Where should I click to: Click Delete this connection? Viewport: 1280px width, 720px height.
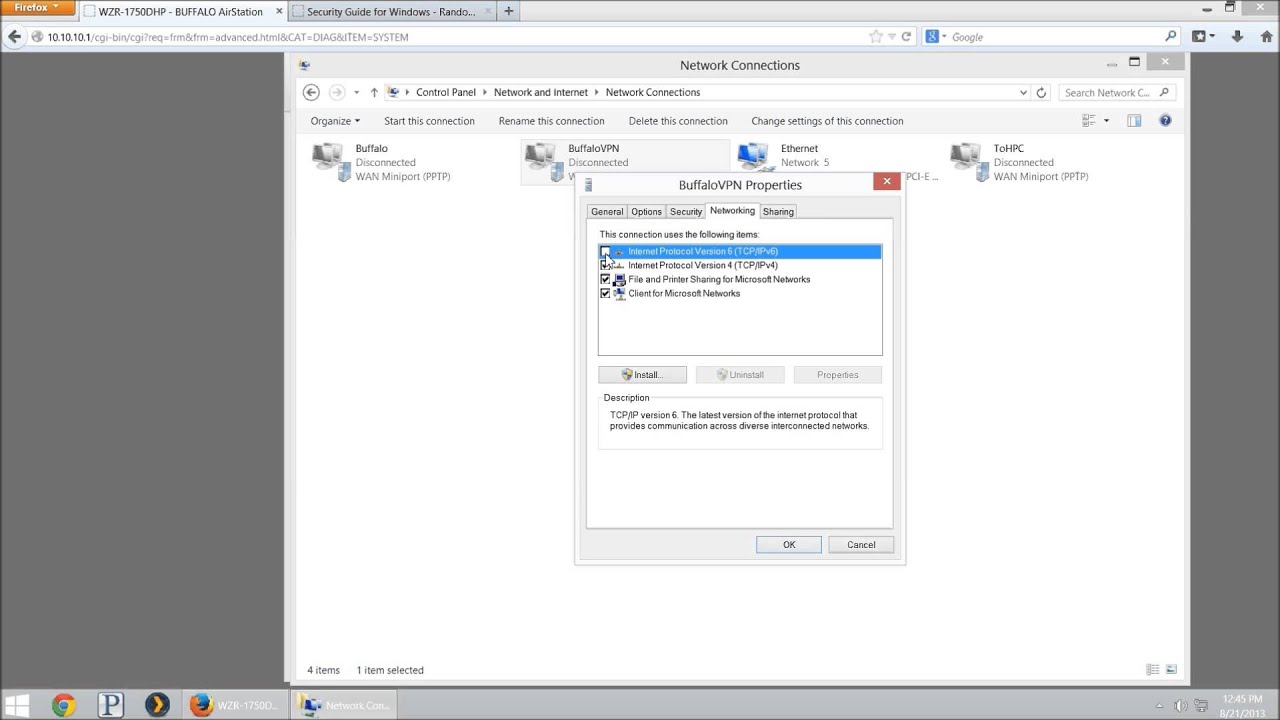(x=678, y=121)
